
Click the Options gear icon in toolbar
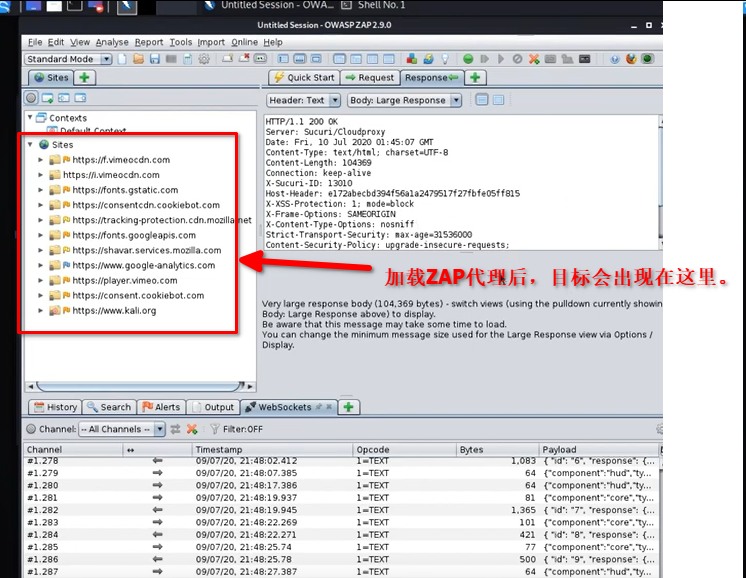coord(204,59)
